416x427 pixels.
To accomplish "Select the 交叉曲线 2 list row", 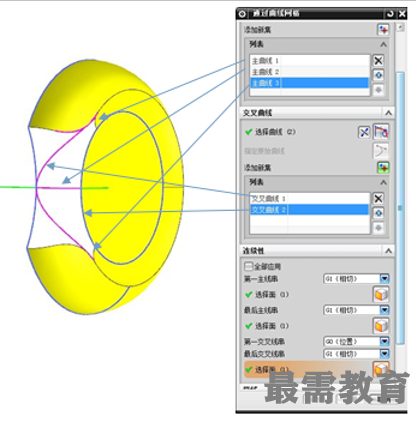I will pos(309,210).
